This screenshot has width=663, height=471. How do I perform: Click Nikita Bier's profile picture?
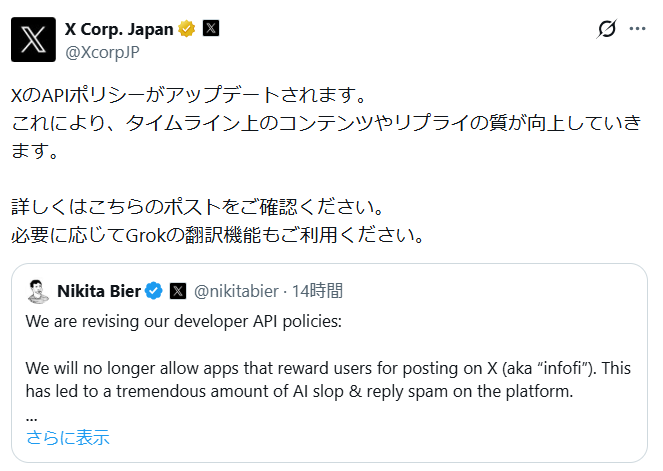(39, 291)
